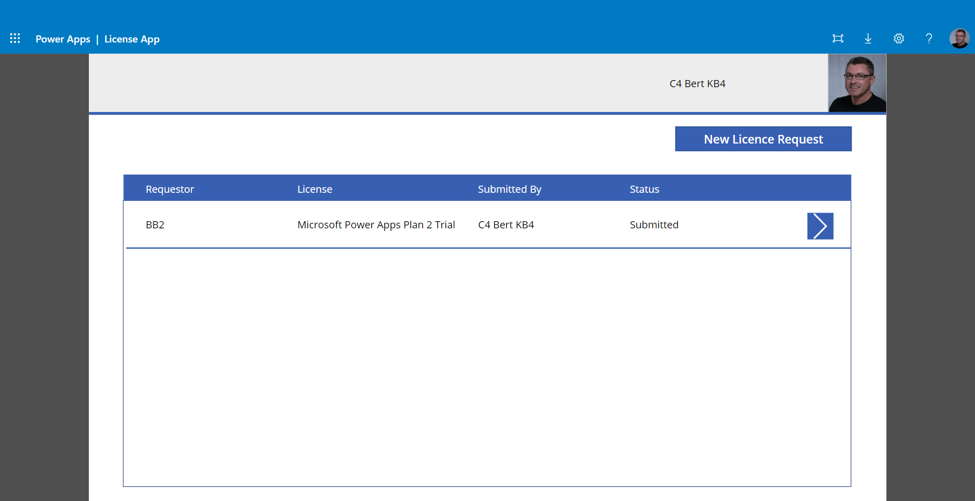This screenshot has width=975, height=501.
Task: Click the Power Apps link in header
Action: tap(62, 39)
